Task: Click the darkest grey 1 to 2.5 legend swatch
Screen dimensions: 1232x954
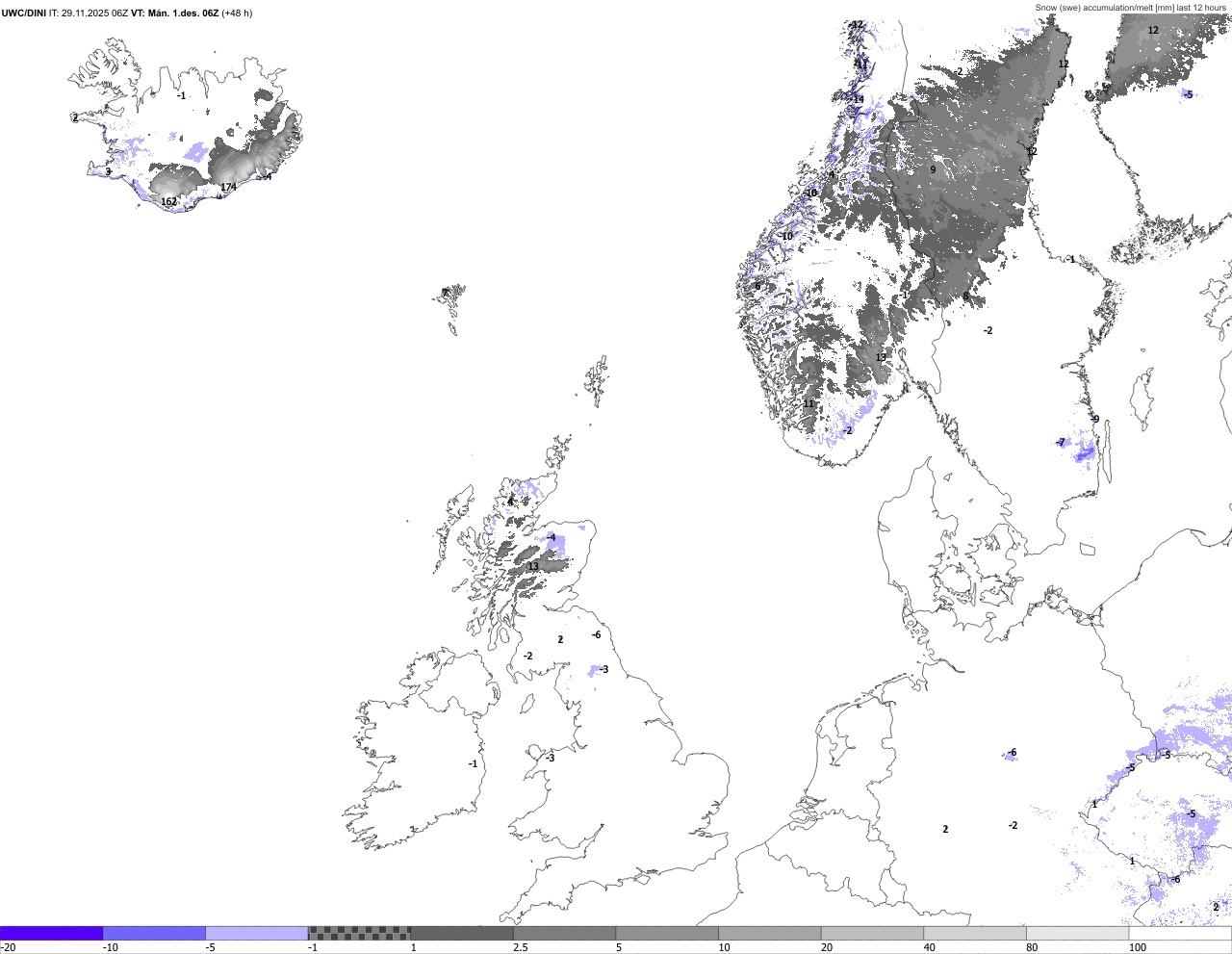Action: click(462, 933)
